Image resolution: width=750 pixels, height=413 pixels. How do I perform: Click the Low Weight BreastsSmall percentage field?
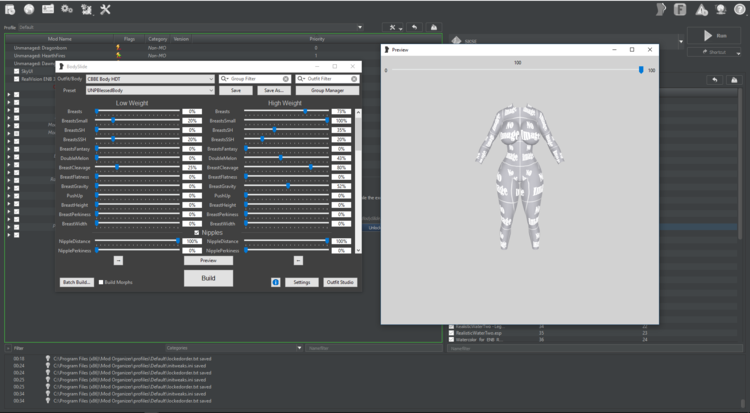[x=192, y=121]
